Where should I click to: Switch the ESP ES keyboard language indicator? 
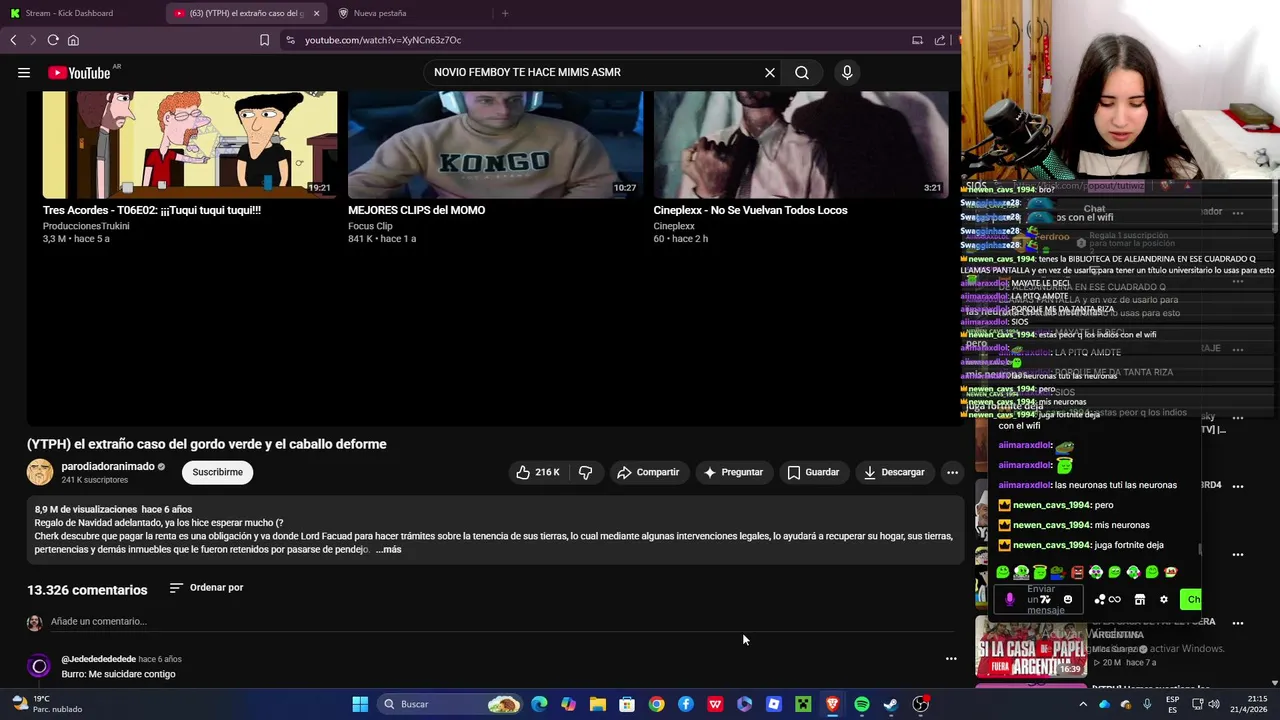(1173, 704)
